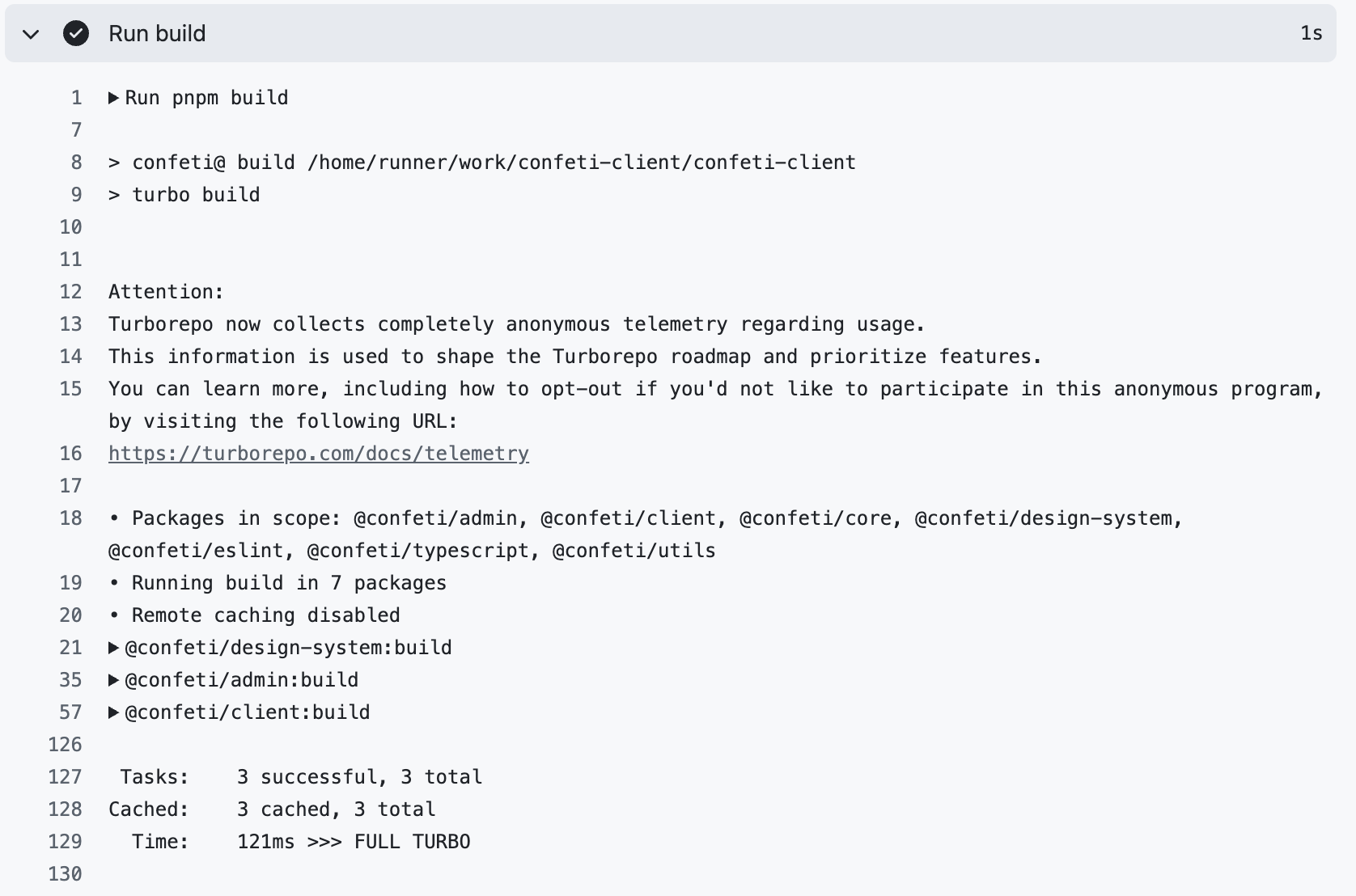1356x896 pixels.
Task: Expand the @confeti/admin:build log group
Action: click(114, 680)
